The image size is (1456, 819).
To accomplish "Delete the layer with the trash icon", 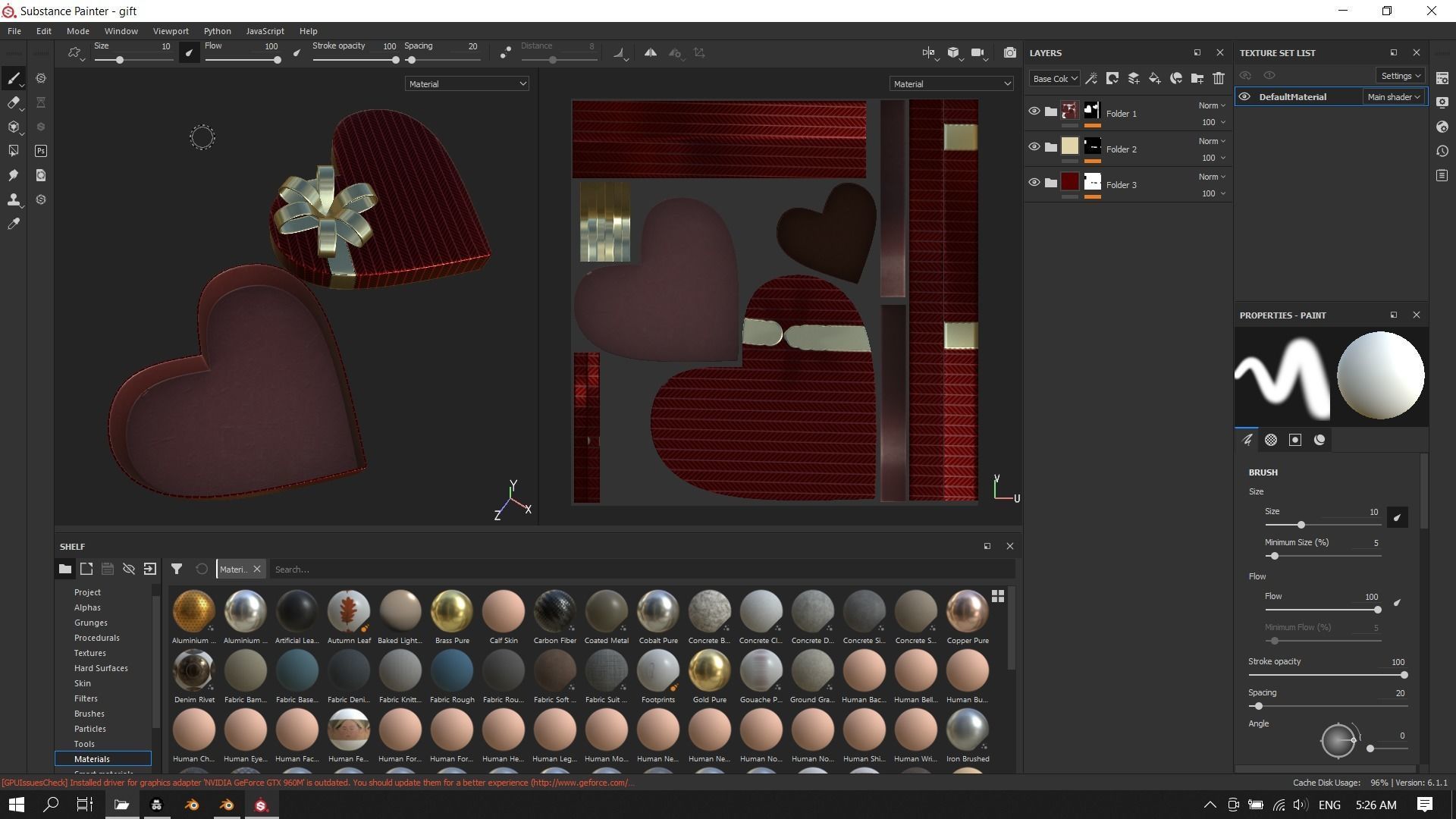I will click(1218, 78).
